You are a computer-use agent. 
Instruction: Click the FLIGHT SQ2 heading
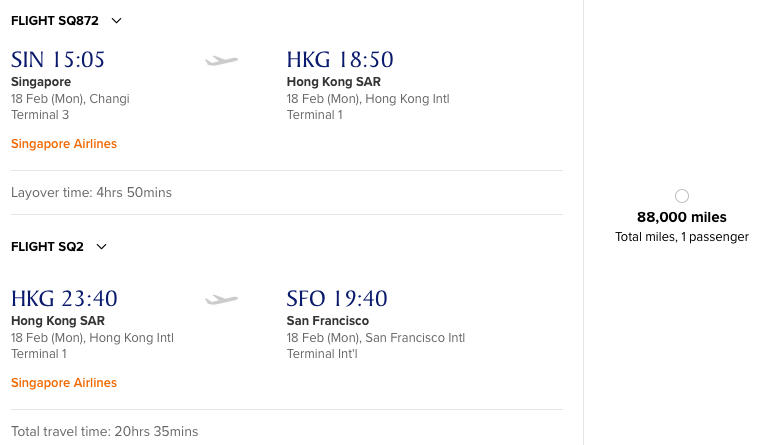coord(47,247)
